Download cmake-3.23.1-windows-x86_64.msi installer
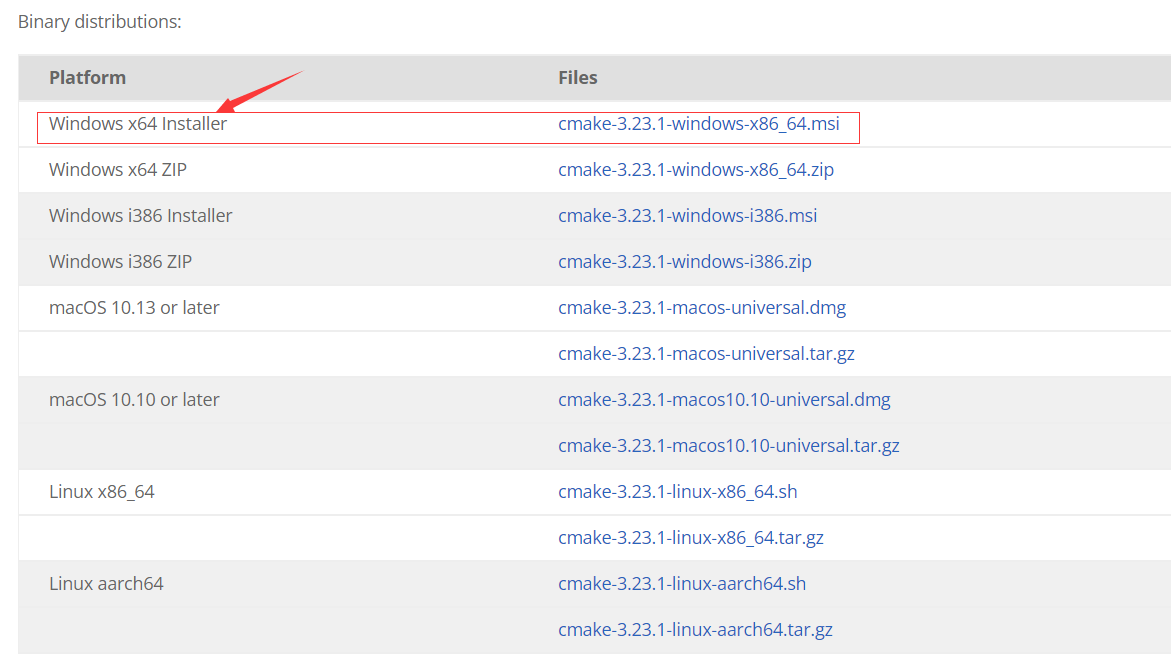1171x654 pixels. point(698,124)
